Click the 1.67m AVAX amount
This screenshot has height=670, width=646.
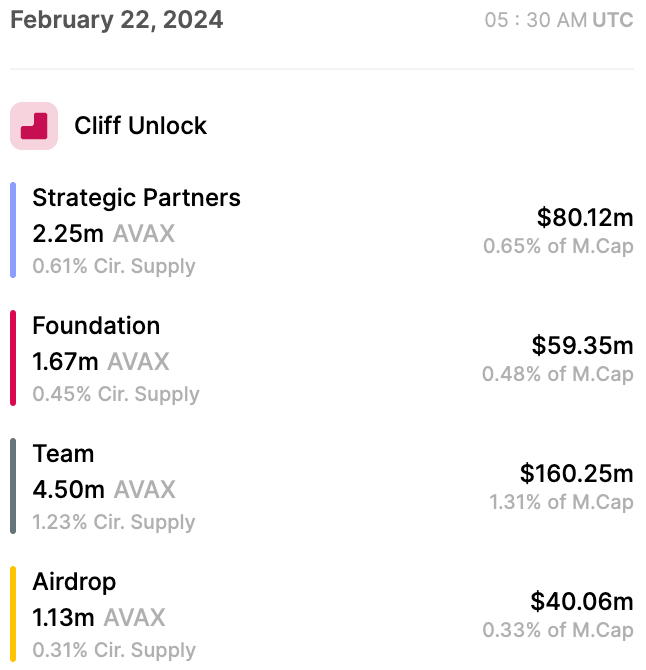point(101,361)
